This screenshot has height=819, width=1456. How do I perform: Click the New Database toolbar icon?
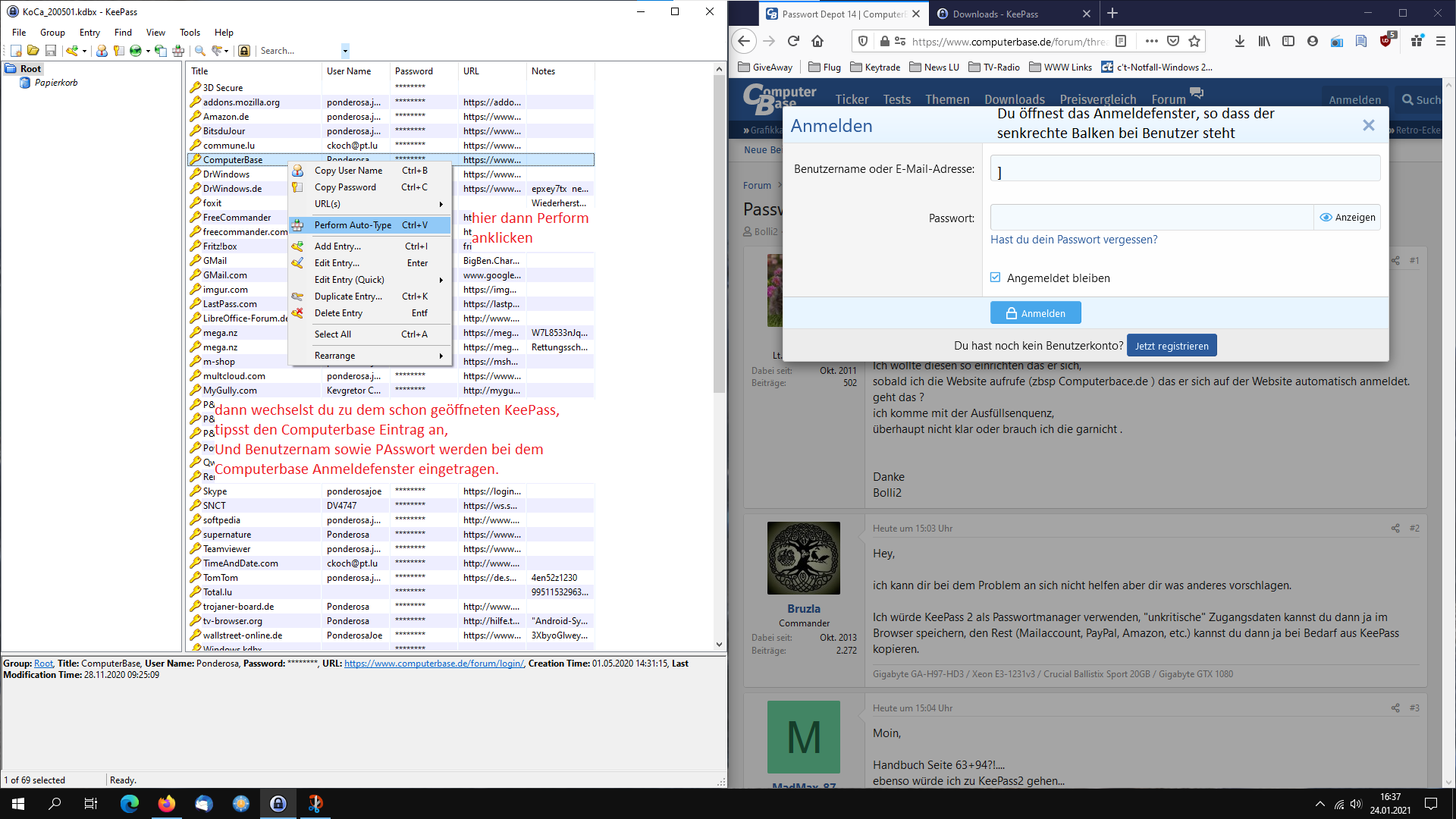click(16, 51)
